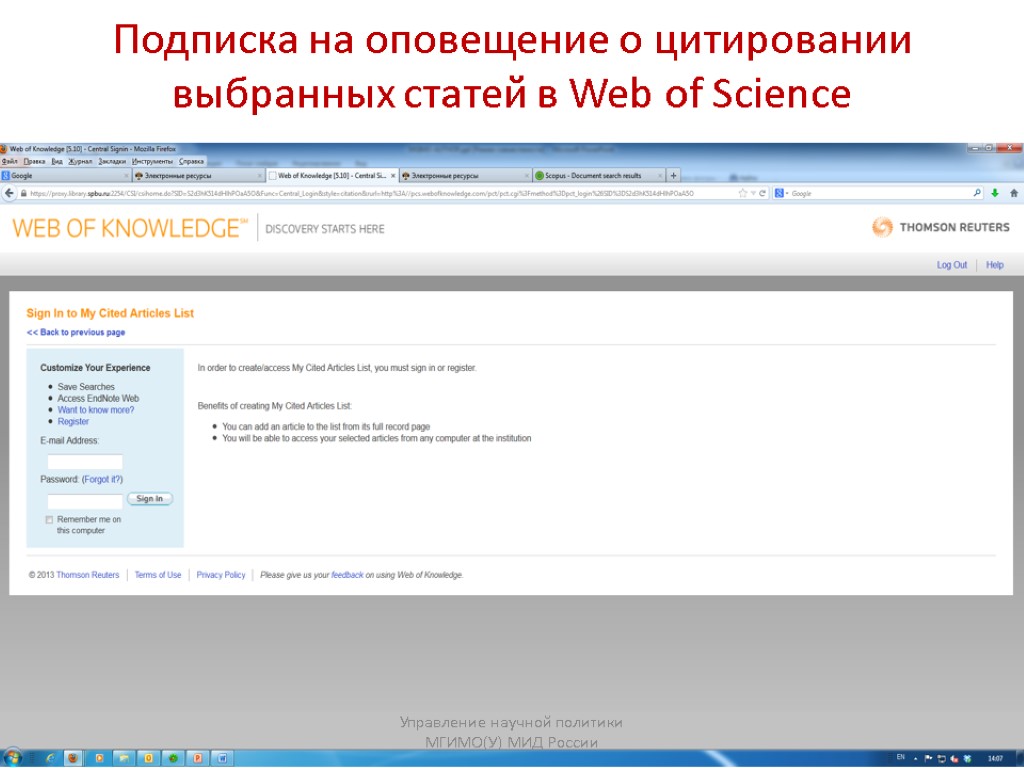
Task: Open the Журнал menu
Action: (x=80, y=161)
